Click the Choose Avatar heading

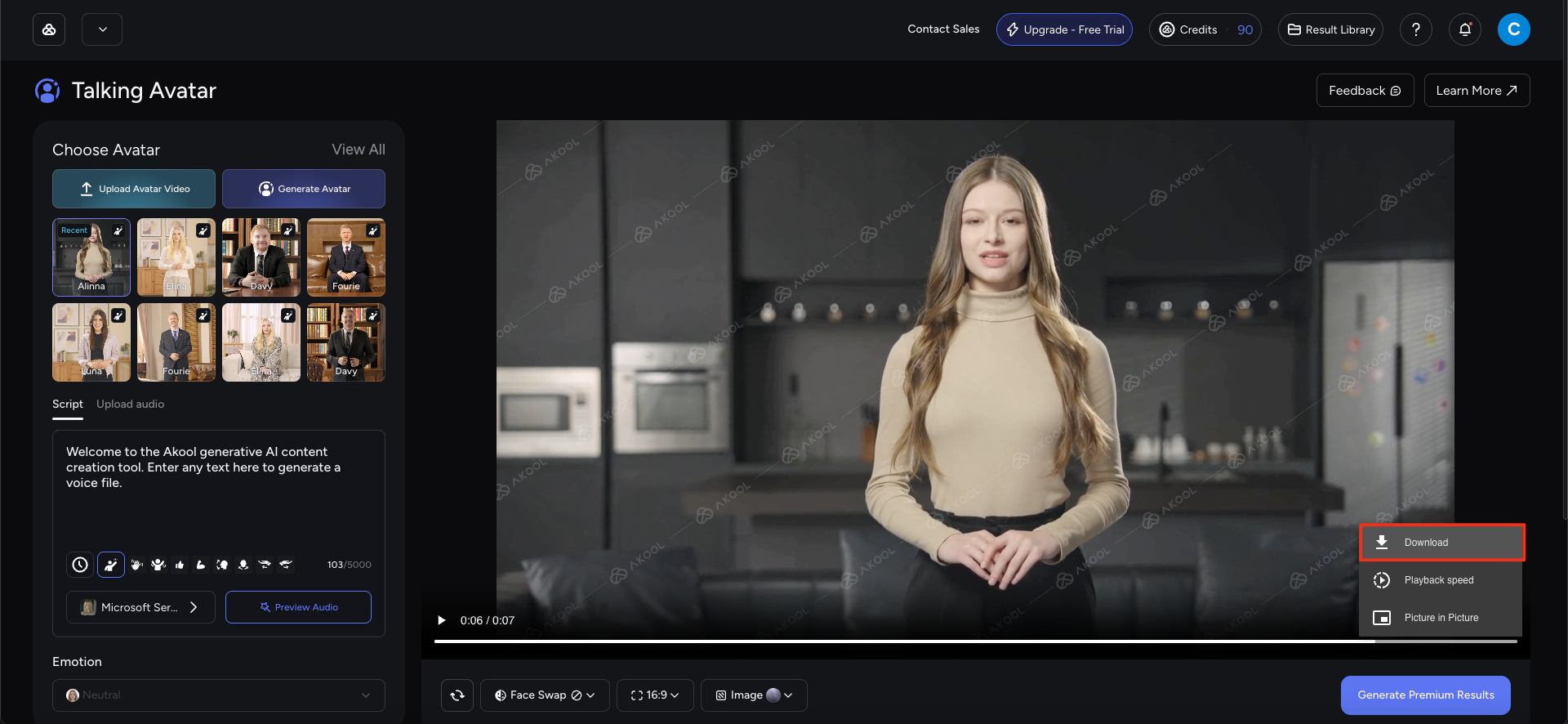pos(106,150)
